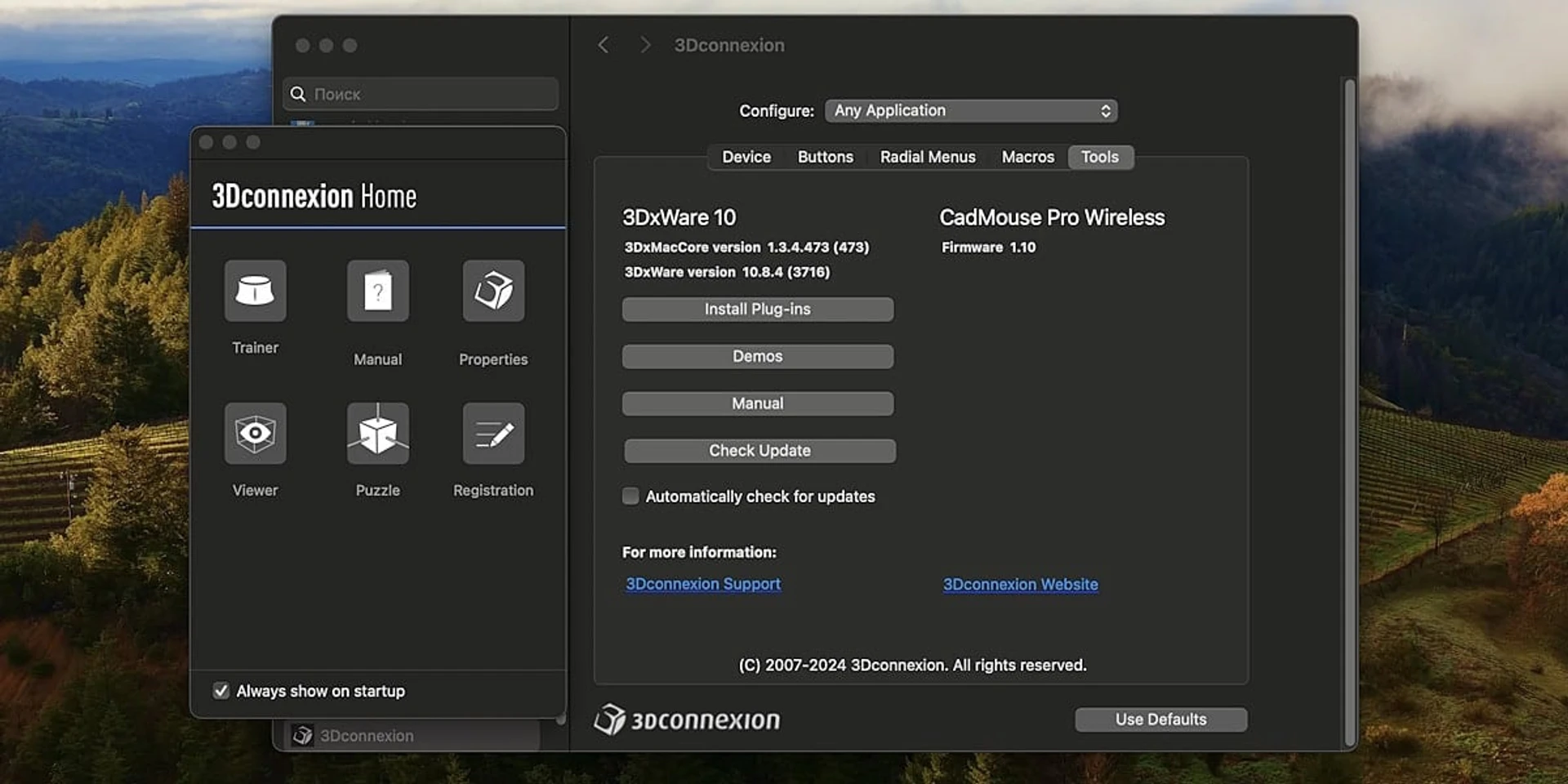
Task: Click the 3DxWare version 10.8.4 text
Action: [727, 272]
